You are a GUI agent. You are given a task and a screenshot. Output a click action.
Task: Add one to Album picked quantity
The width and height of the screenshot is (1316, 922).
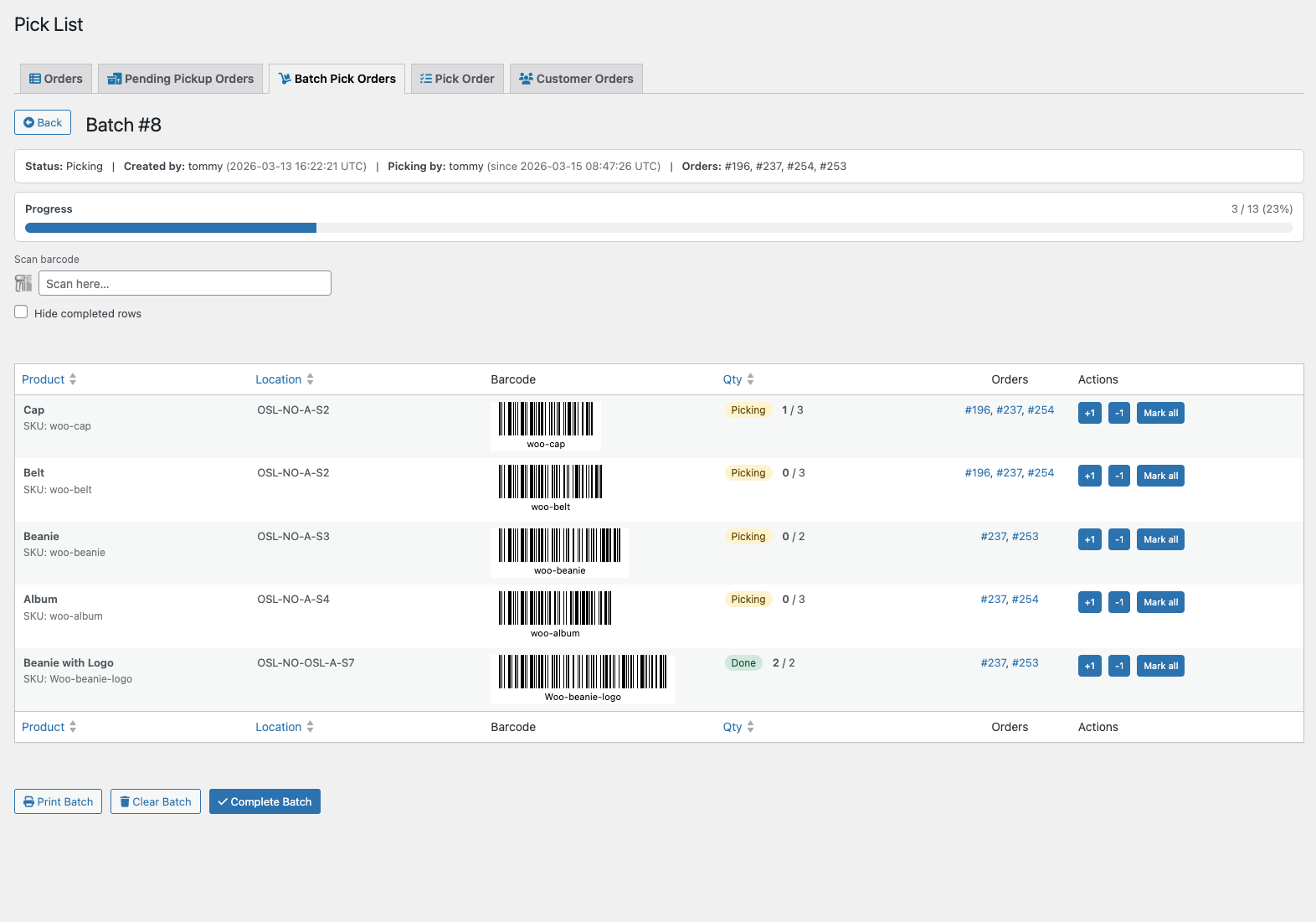tap(1089, 602)
